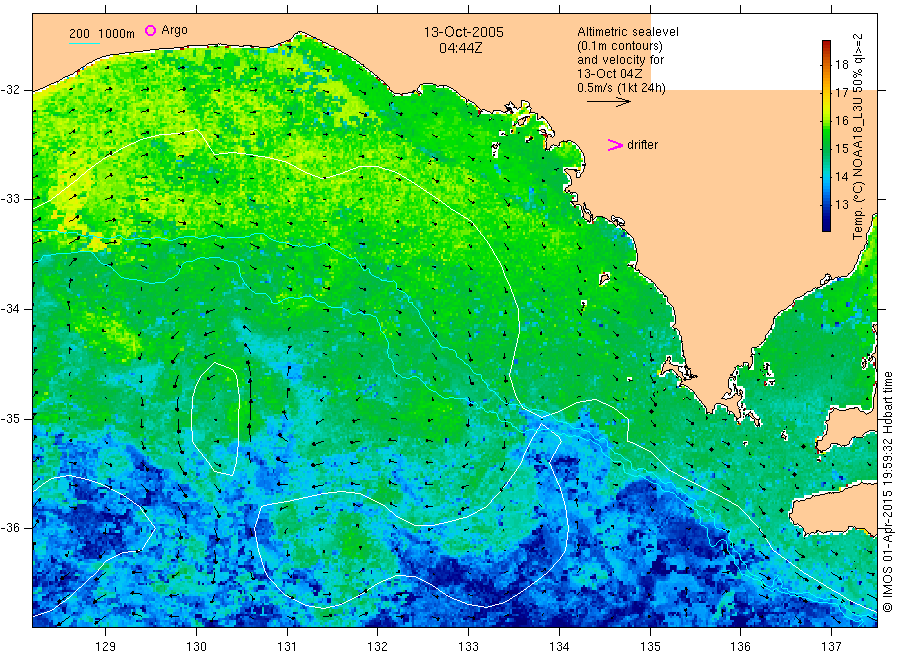Click the magenta drifter arrowhead legend symbol

coord(615,145)
